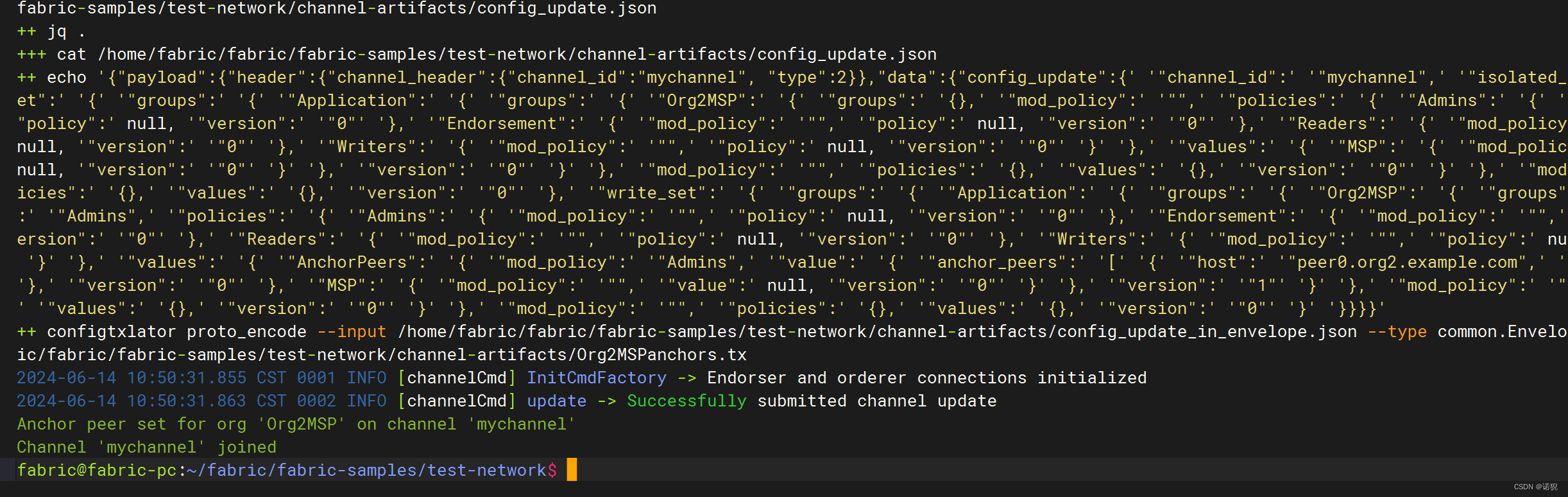The image size is (1568, 497).
Task: Click the '--type' flag text
Action: (x=1397, y=331)
